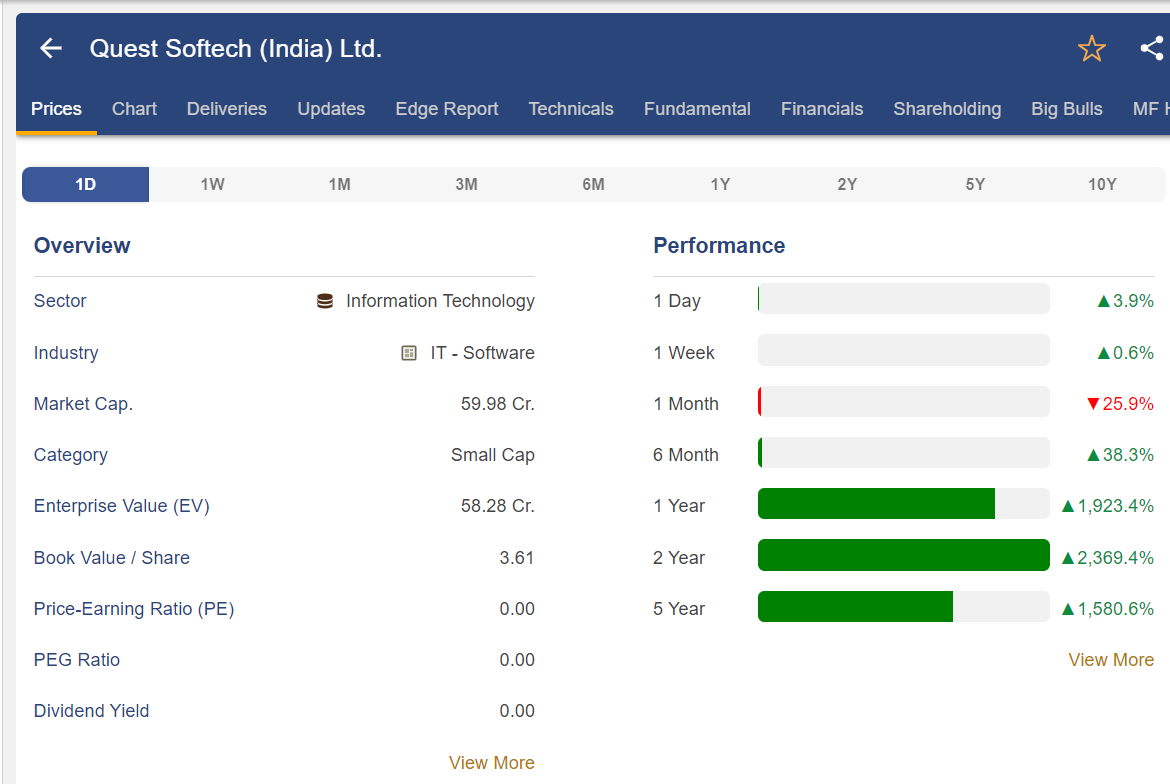Viewport: 1170px width, 784px height.
Task: Click the Dividend Yield label
Action: [92, 711]
